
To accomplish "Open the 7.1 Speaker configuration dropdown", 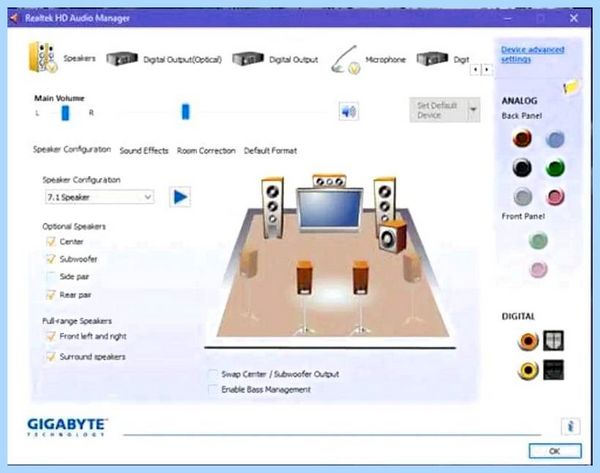I will (x=99, y=197).
